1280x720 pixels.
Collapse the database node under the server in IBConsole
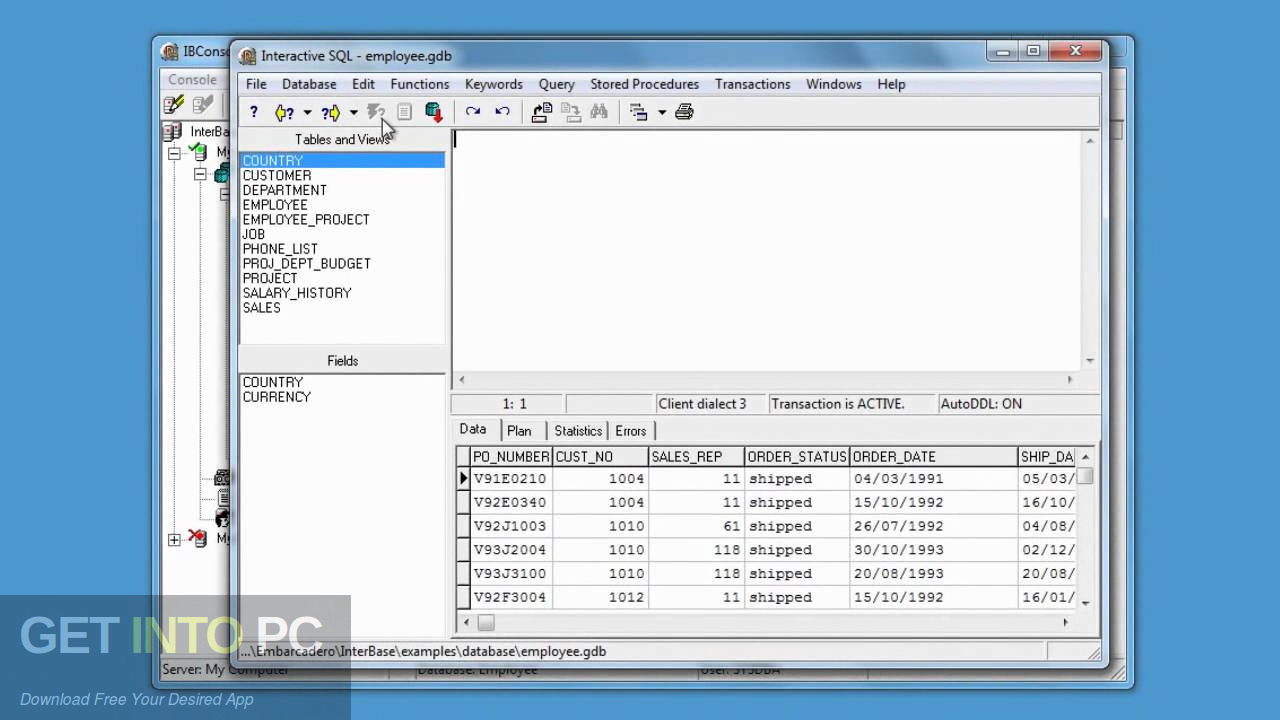click(200, 174)
